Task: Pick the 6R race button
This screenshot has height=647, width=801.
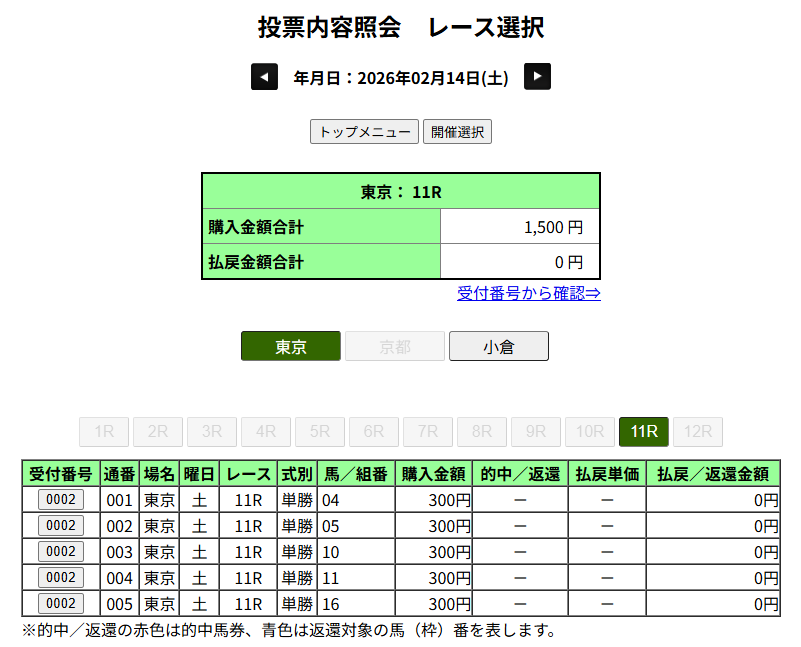Action: coord(374,432)
